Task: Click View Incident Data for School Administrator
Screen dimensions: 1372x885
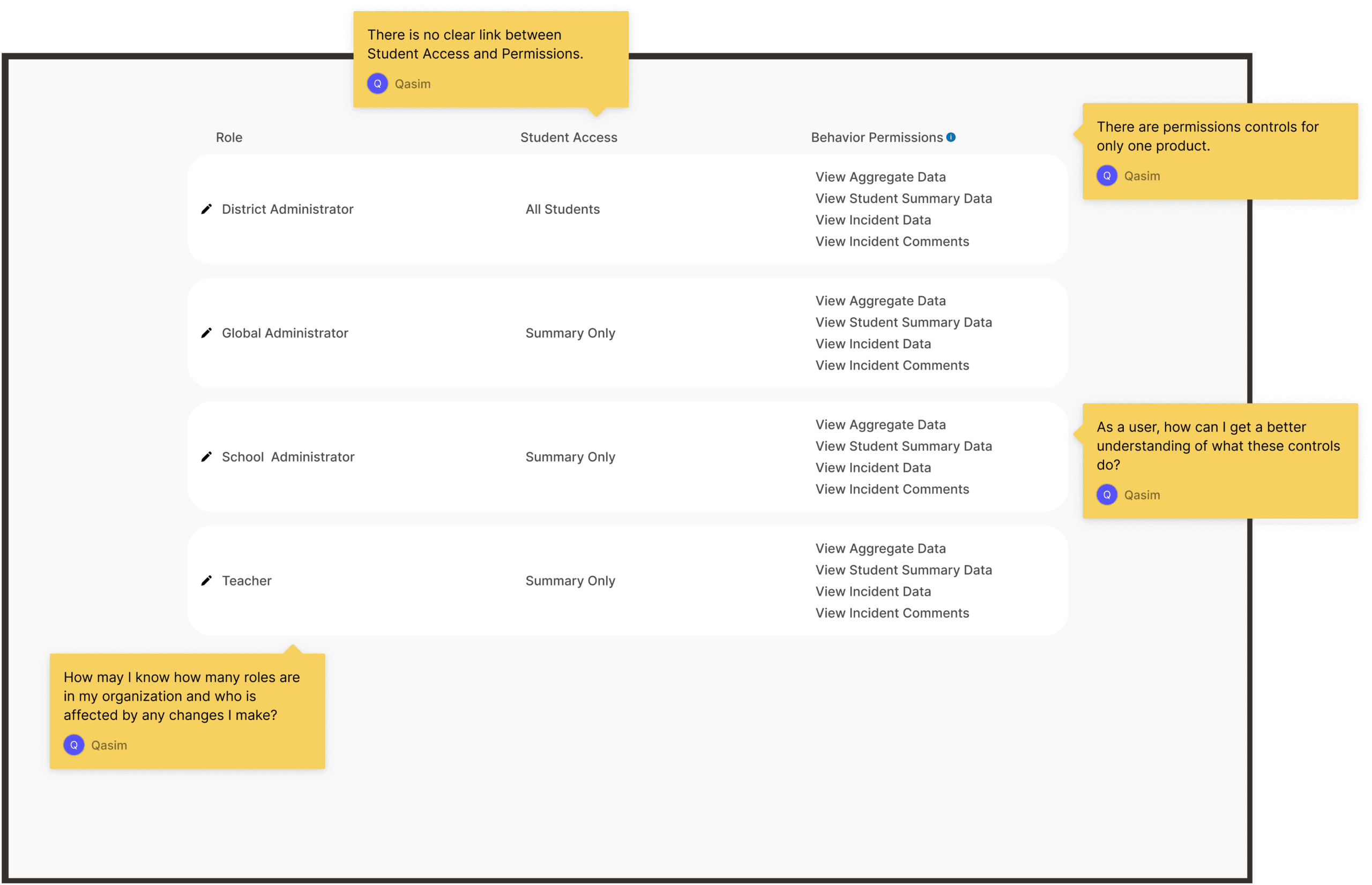Action: 873,468
